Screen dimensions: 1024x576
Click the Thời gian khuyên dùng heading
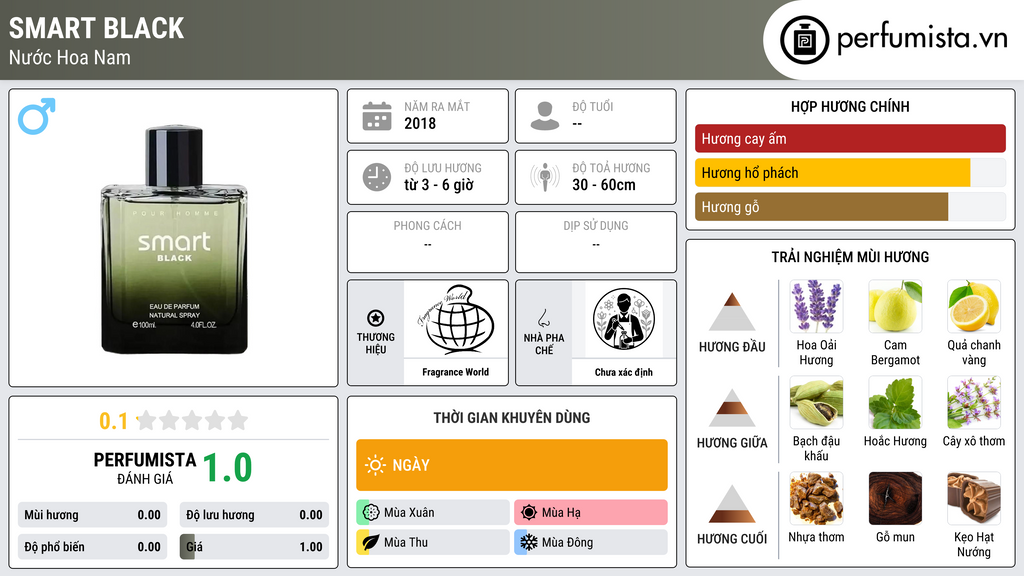click(x=512, y=418)
